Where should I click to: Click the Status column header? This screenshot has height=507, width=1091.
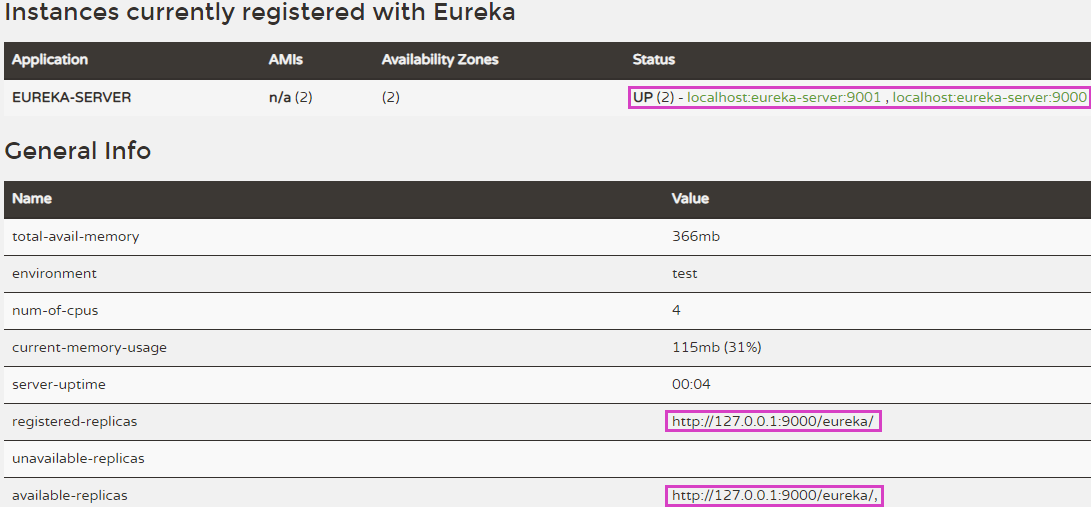(653, 60)
